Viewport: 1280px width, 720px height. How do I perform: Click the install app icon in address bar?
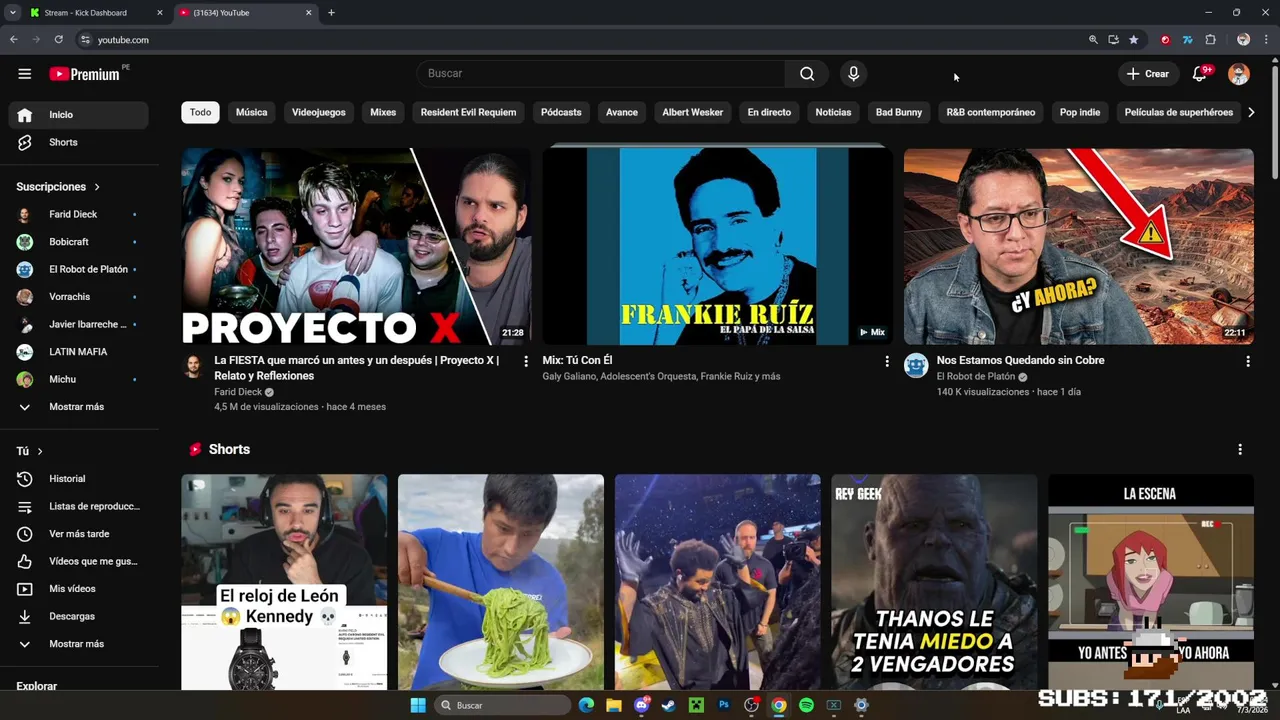click(x=1113, y=40)
